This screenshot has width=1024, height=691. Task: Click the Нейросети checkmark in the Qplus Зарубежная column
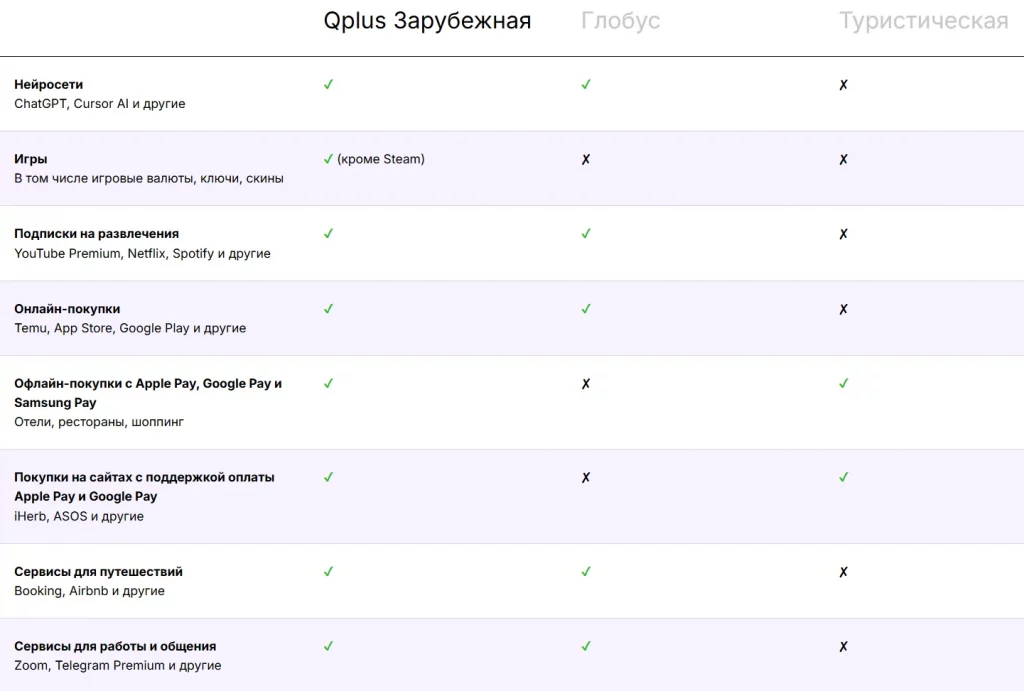click(328, 85)
